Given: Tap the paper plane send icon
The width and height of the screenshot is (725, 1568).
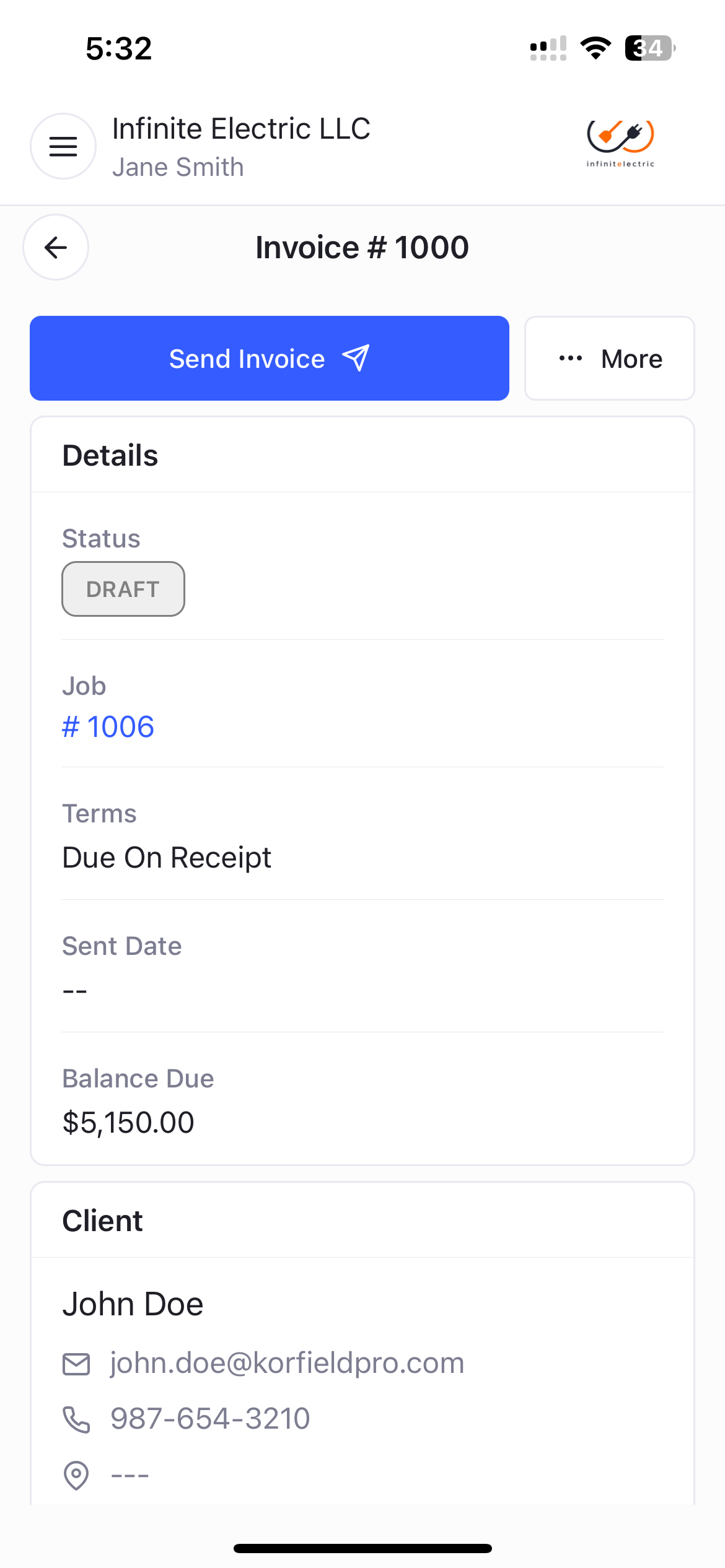Looking at the screenshot, I should 356,358.
